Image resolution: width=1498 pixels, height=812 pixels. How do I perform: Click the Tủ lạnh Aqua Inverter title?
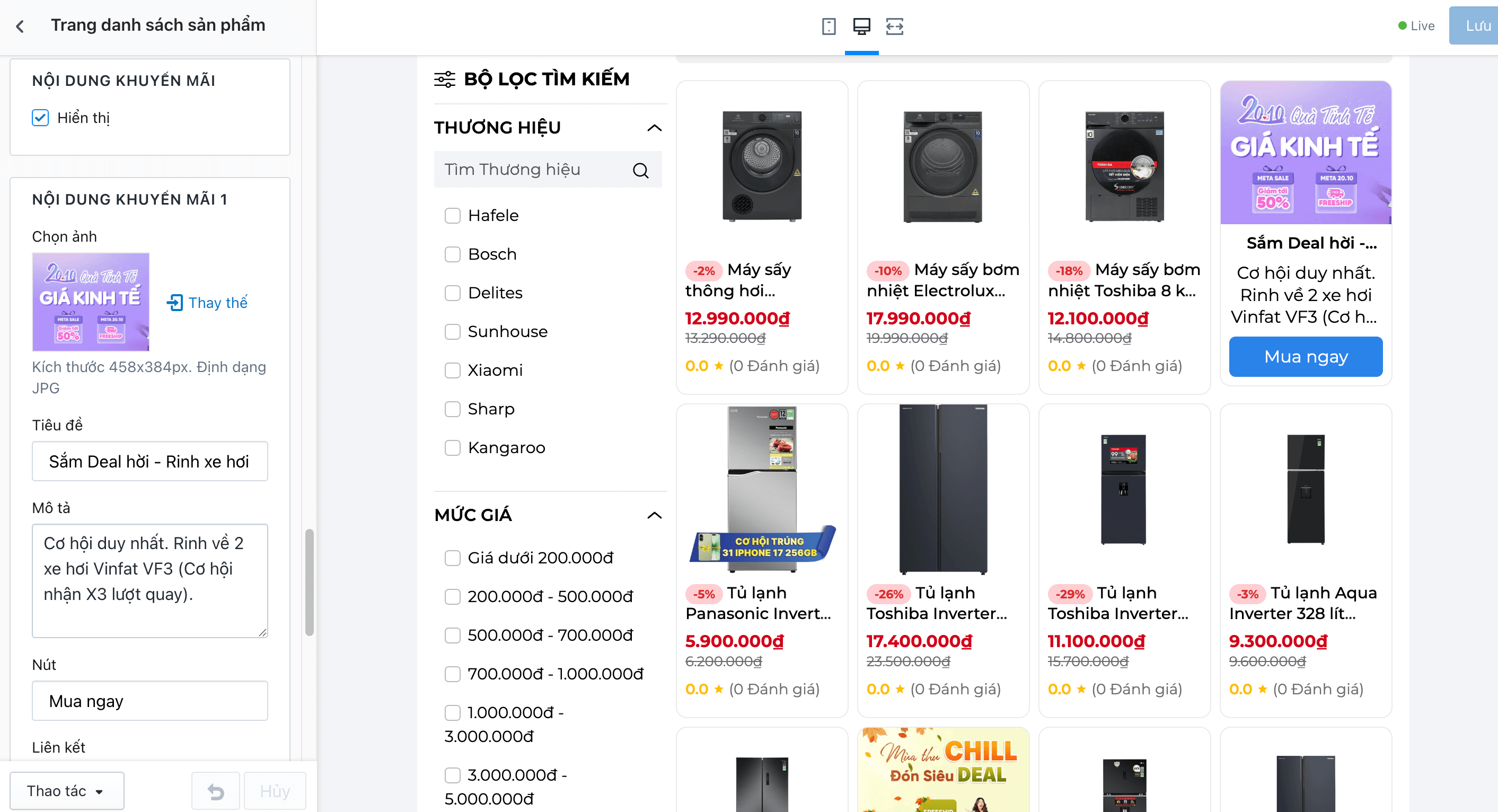click(x=1302, y=603)
